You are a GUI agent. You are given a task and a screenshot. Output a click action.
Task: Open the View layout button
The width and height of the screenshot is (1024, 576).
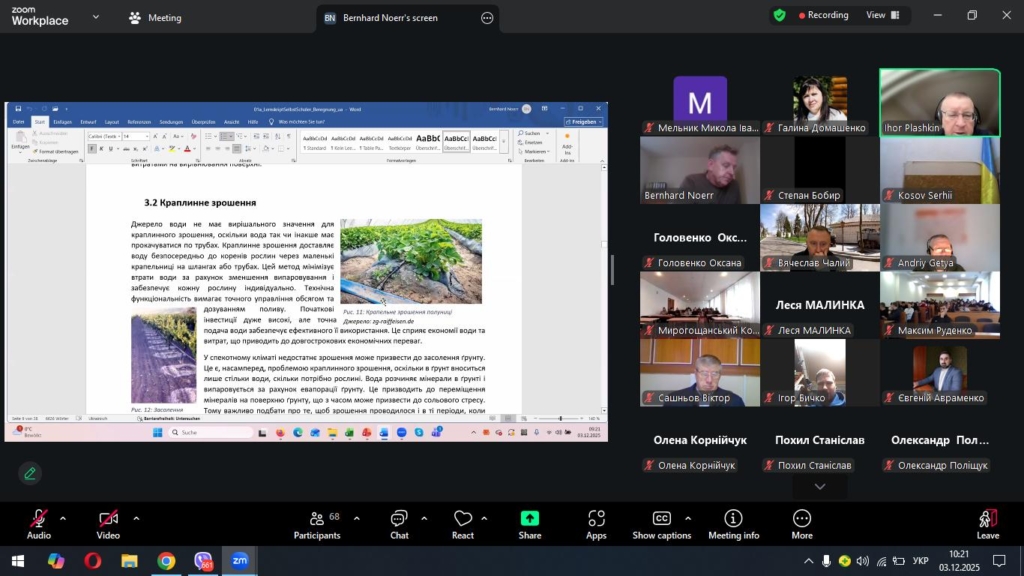pos(882,15)
